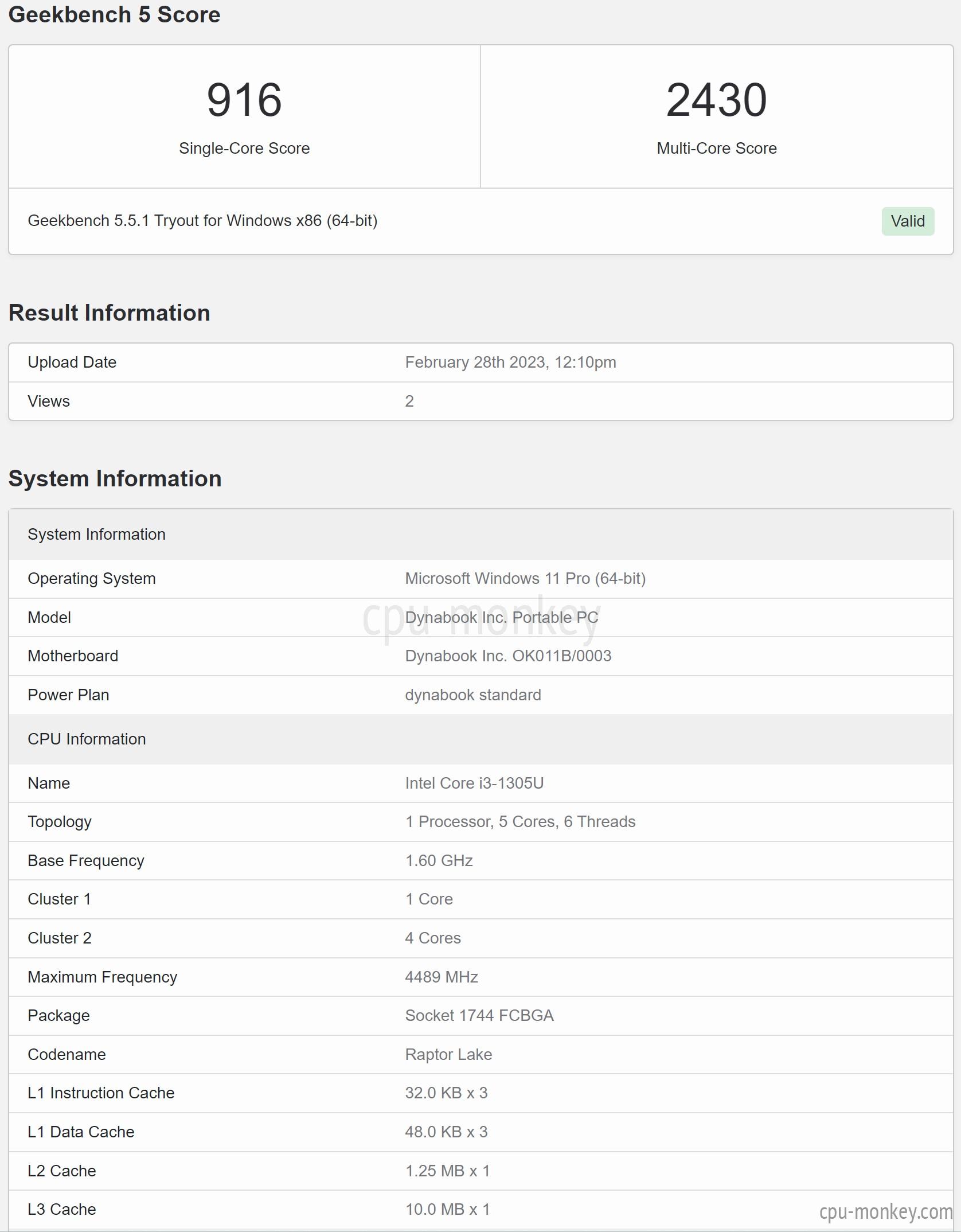
Task: Click the L1 Instruction Cache label
Action: pyautogui.click(x=101, y=1093)
